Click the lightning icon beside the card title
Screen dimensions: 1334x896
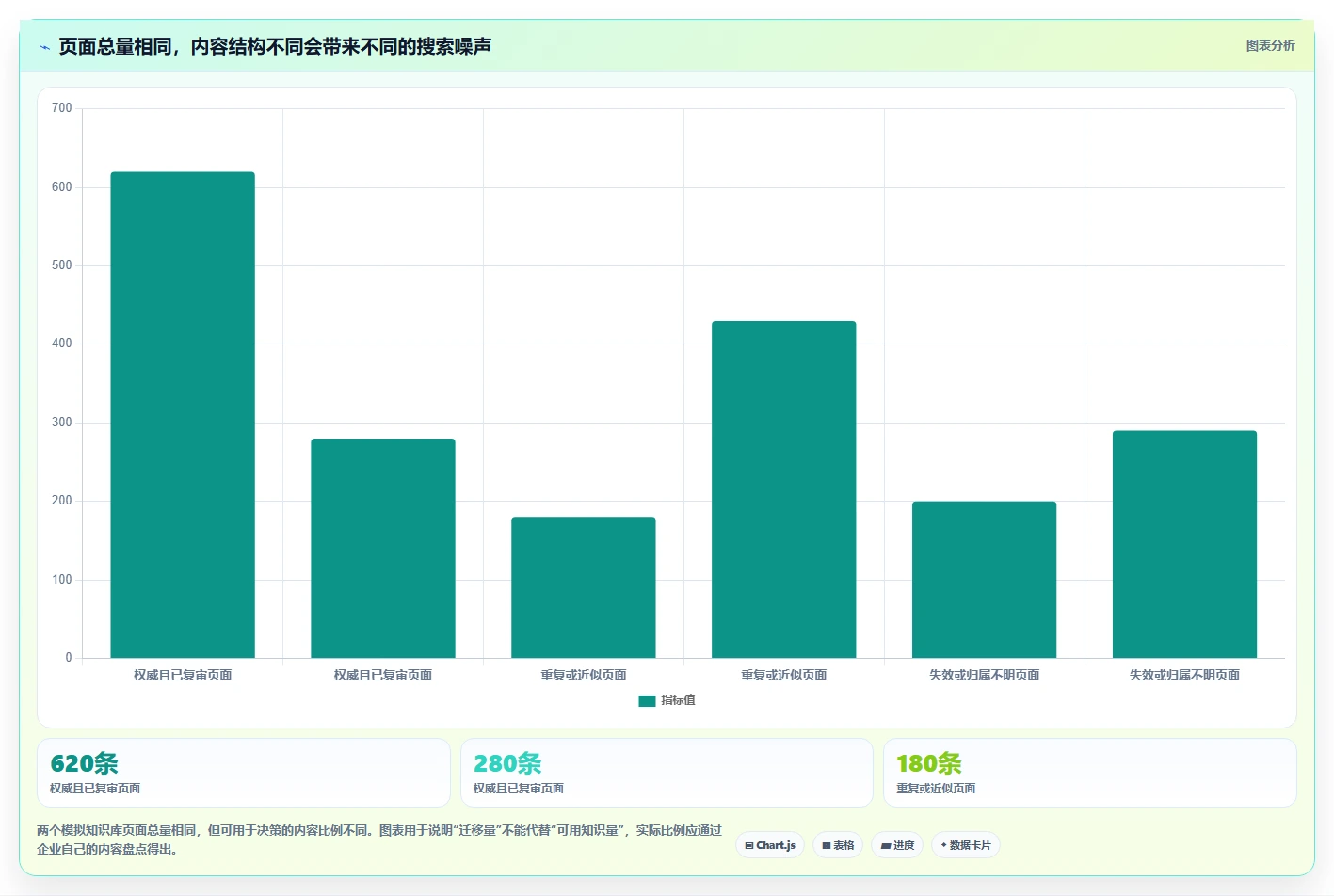click(x=44, y=47)
